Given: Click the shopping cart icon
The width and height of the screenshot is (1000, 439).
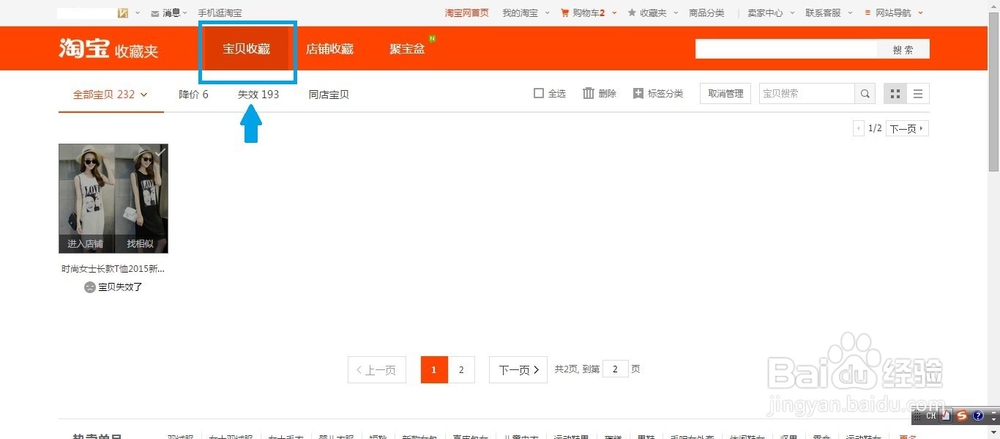Looking at the screenshot, I should (x=564, y=13).
